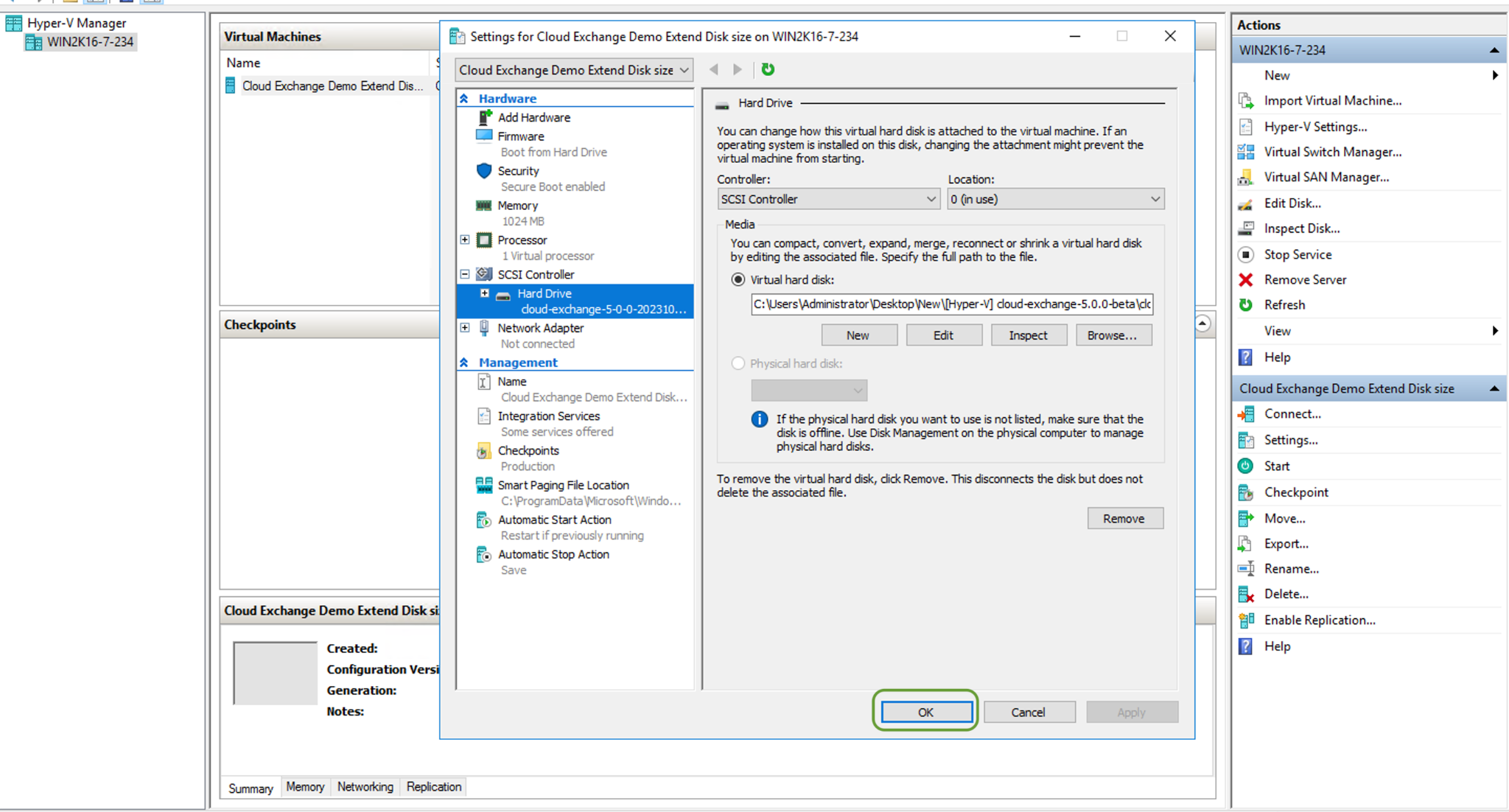Select Firmware in the hardware tree
The height and width of the screenshot is (812, 1509).
(x=520, y=136)
